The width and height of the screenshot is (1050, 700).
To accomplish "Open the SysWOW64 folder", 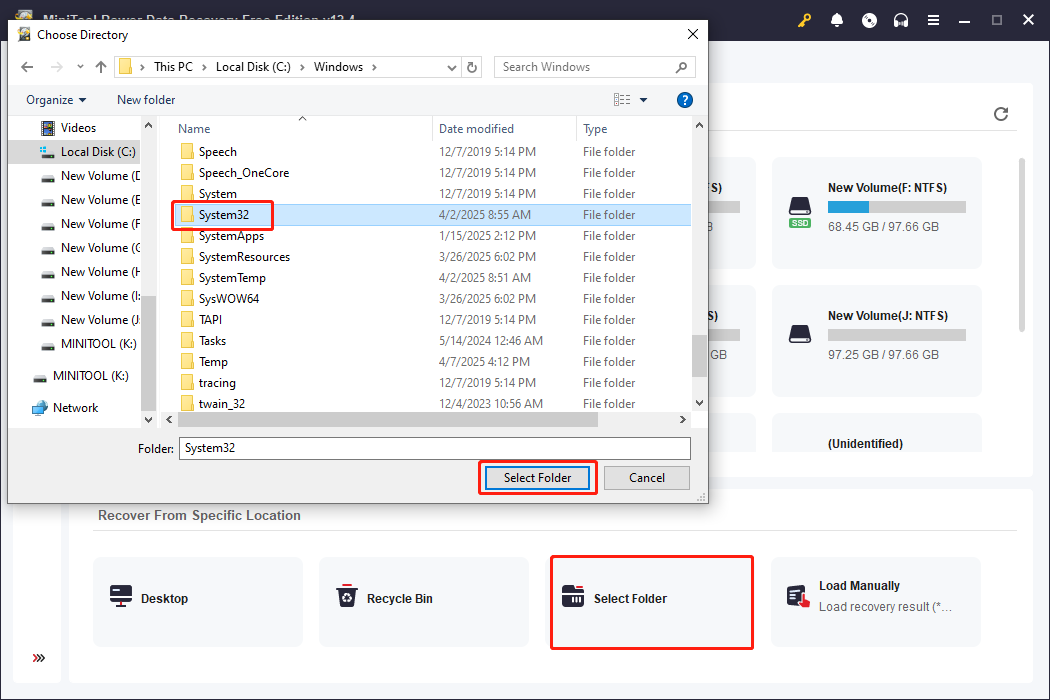I will [x=232, y=298].
